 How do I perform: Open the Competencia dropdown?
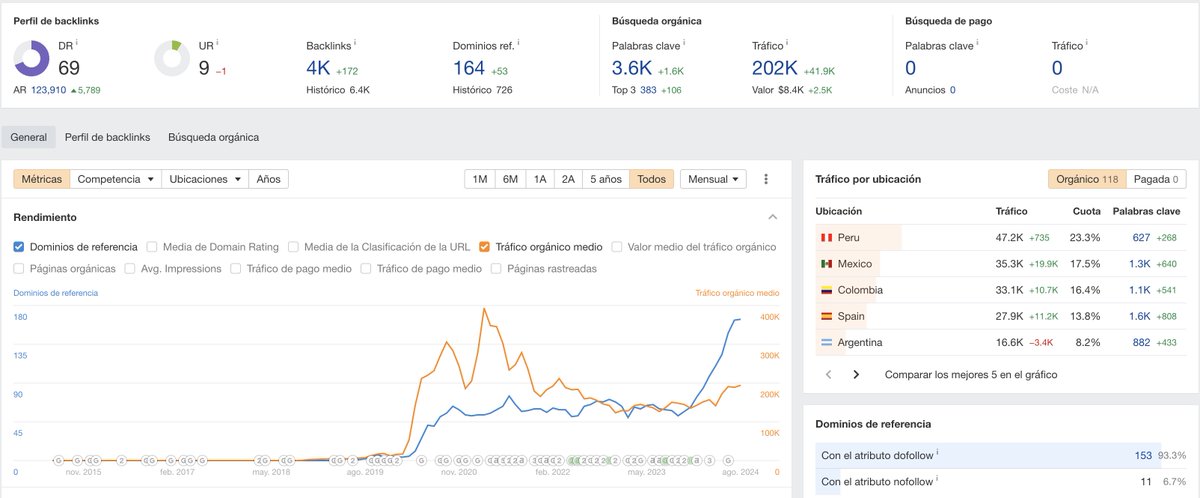[115, 179]
